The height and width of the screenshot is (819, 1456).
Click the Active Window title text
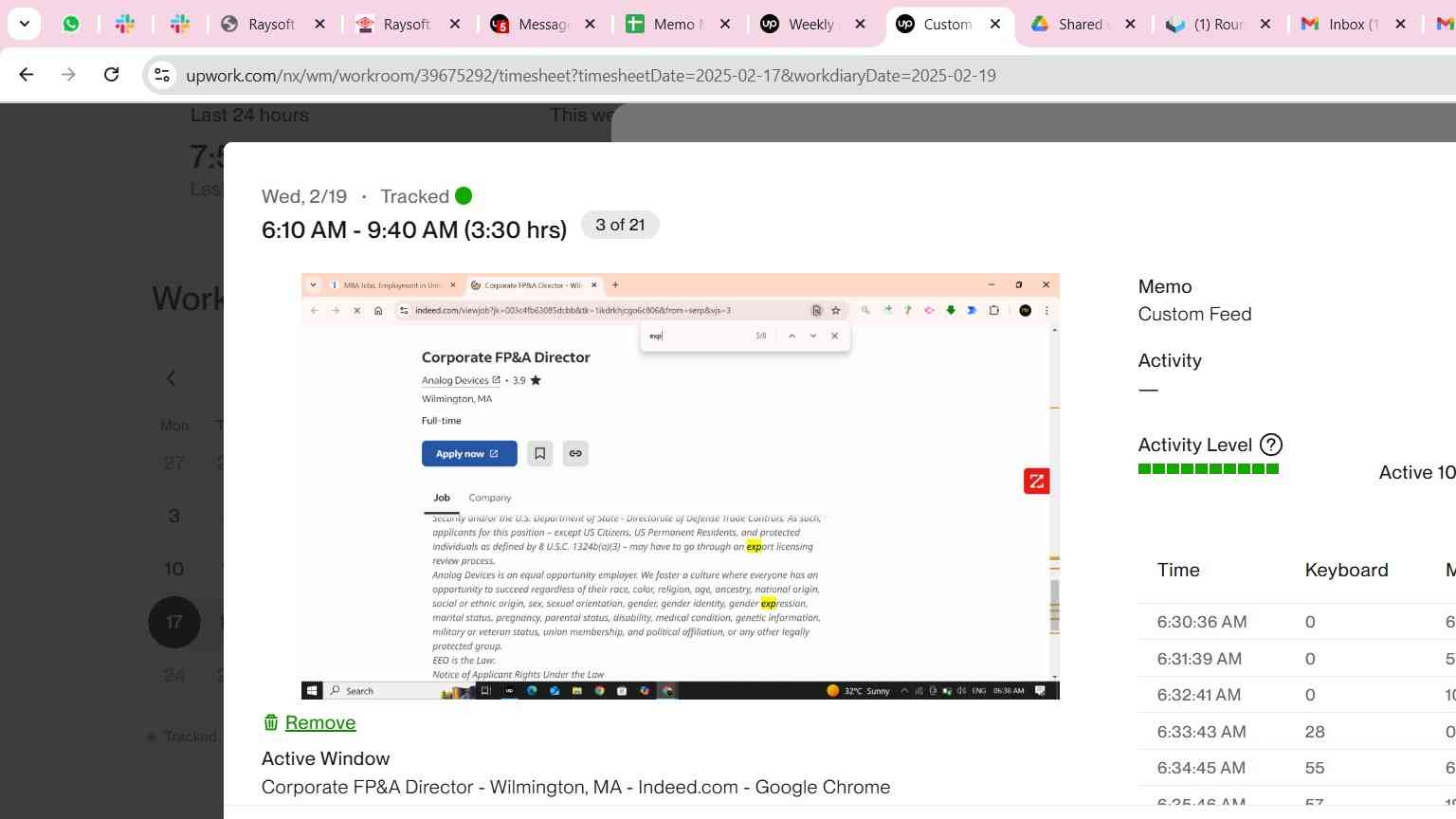[x=575, y=787]
